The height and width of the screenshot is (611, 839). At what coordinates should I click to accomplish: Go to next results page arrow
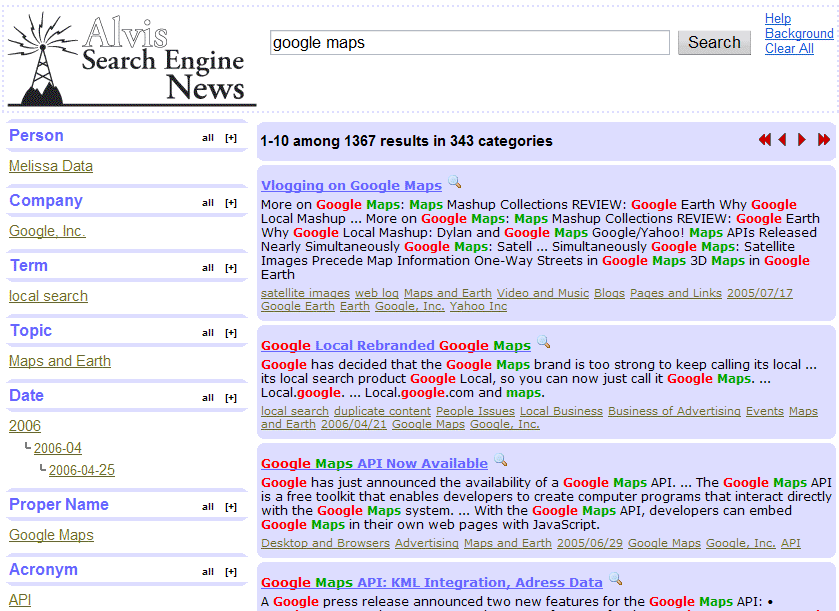(x=802, y=140)
